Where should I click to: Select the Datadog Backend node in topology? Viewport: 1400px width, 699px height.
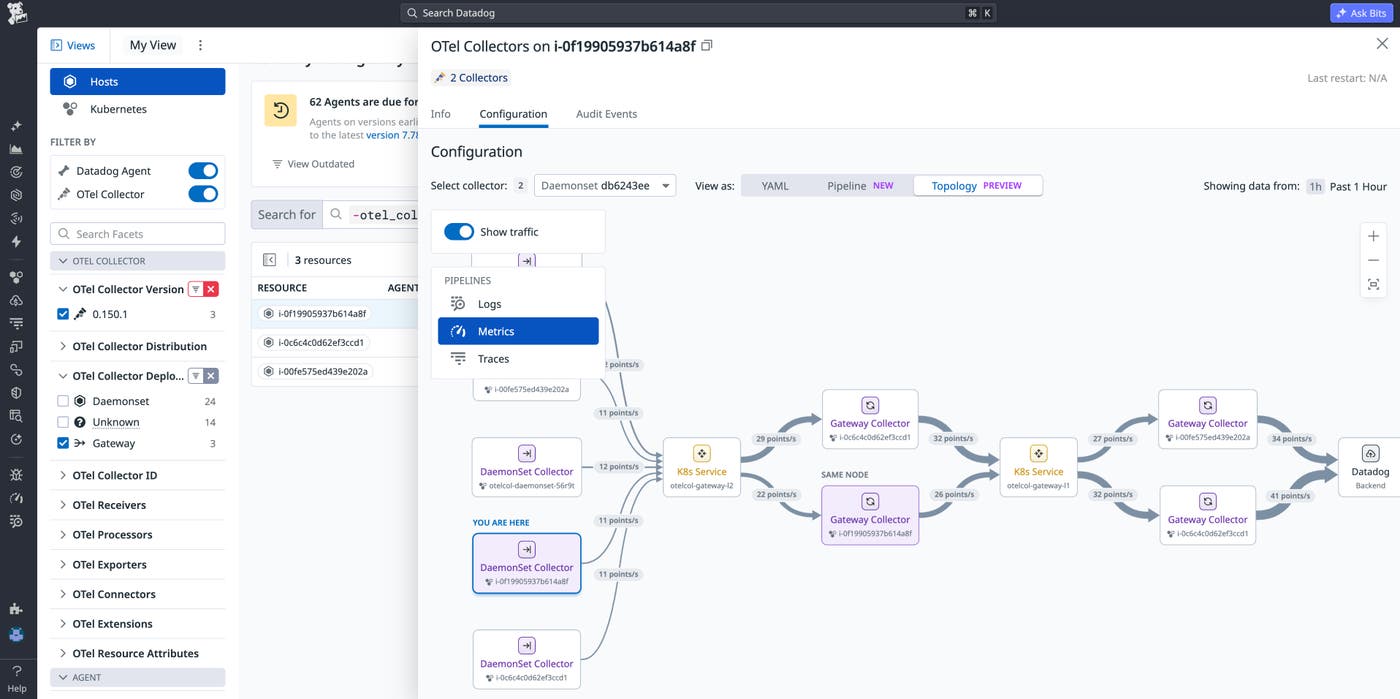point(1370,467)
